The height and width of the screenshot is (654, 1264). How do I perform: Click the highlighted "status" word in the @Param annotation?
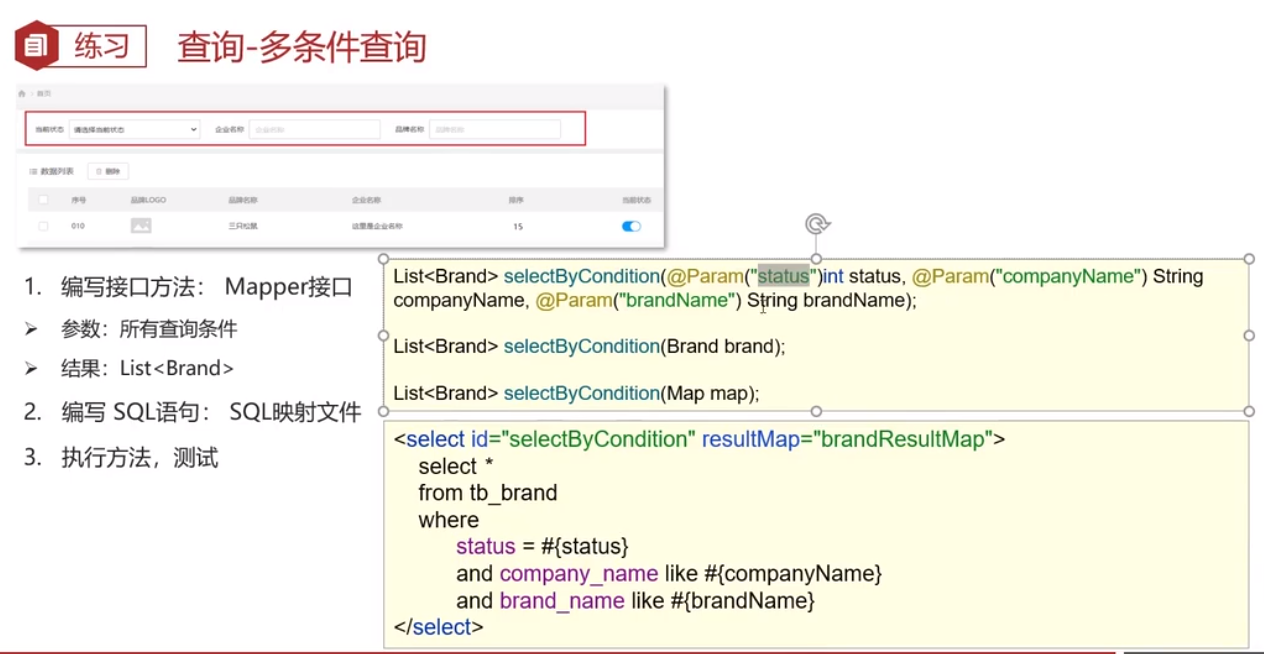(783, 276)
